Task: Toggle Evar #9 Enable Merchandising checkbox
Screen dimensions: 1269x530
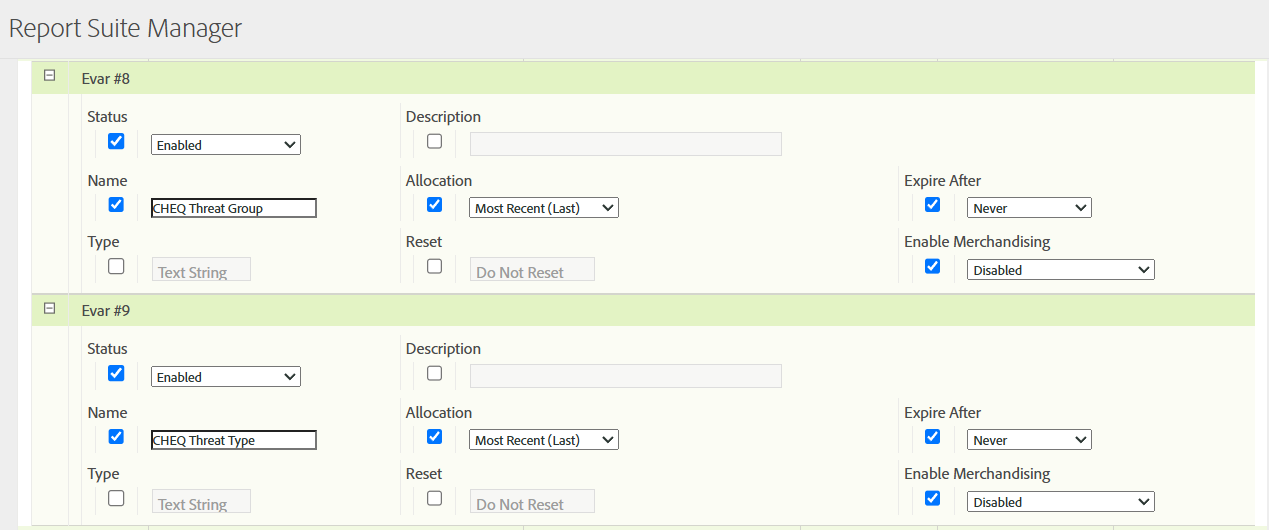Action: pos(932,498)
